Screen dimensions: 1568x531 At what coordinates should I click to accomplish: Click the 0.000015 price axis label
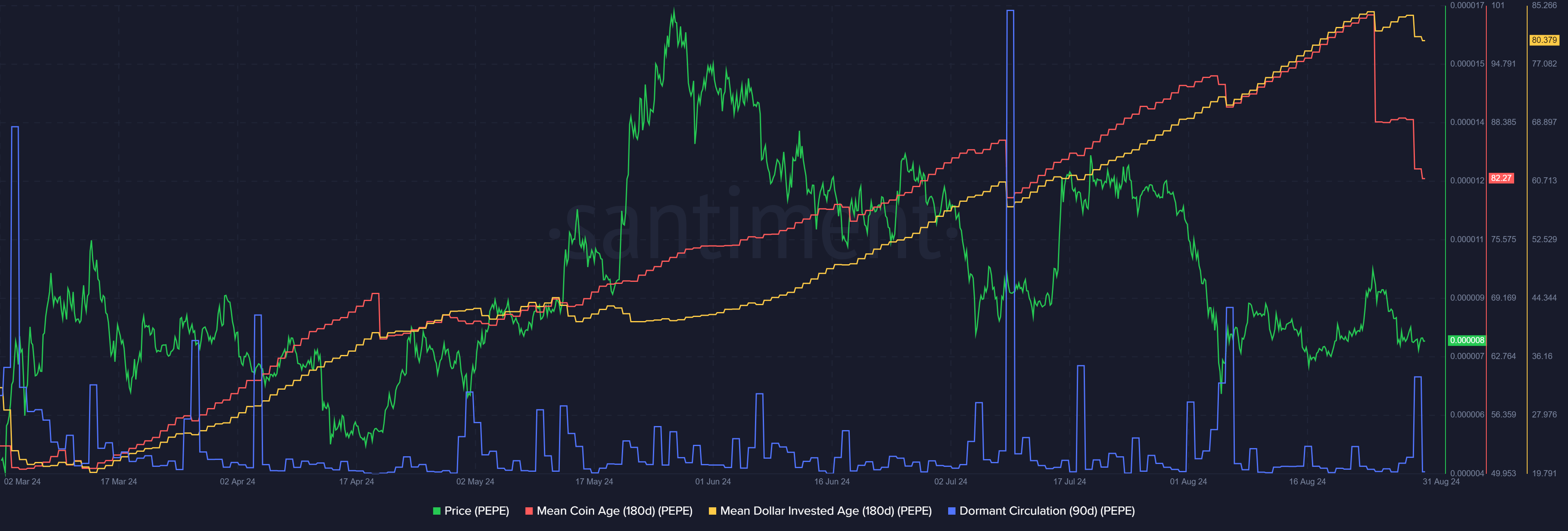(1467, 64)
